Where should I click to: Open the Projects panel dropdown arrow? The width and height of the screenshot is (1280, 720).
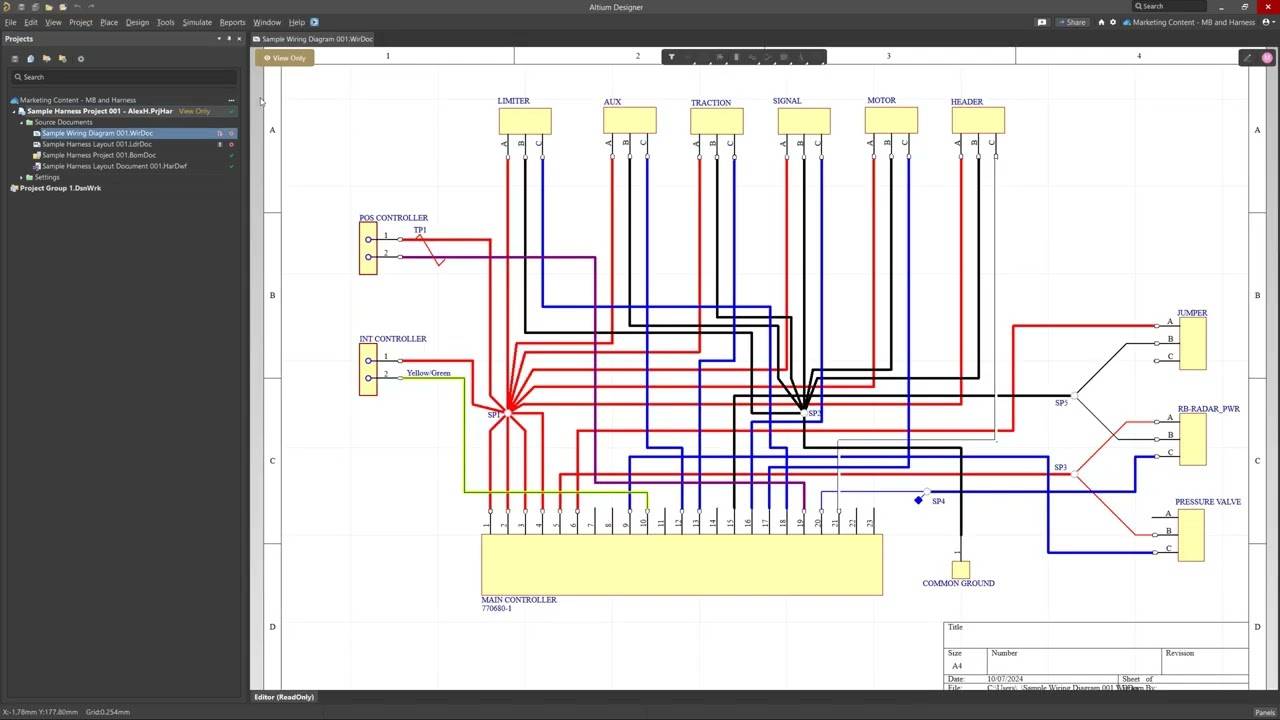[219, 39]
